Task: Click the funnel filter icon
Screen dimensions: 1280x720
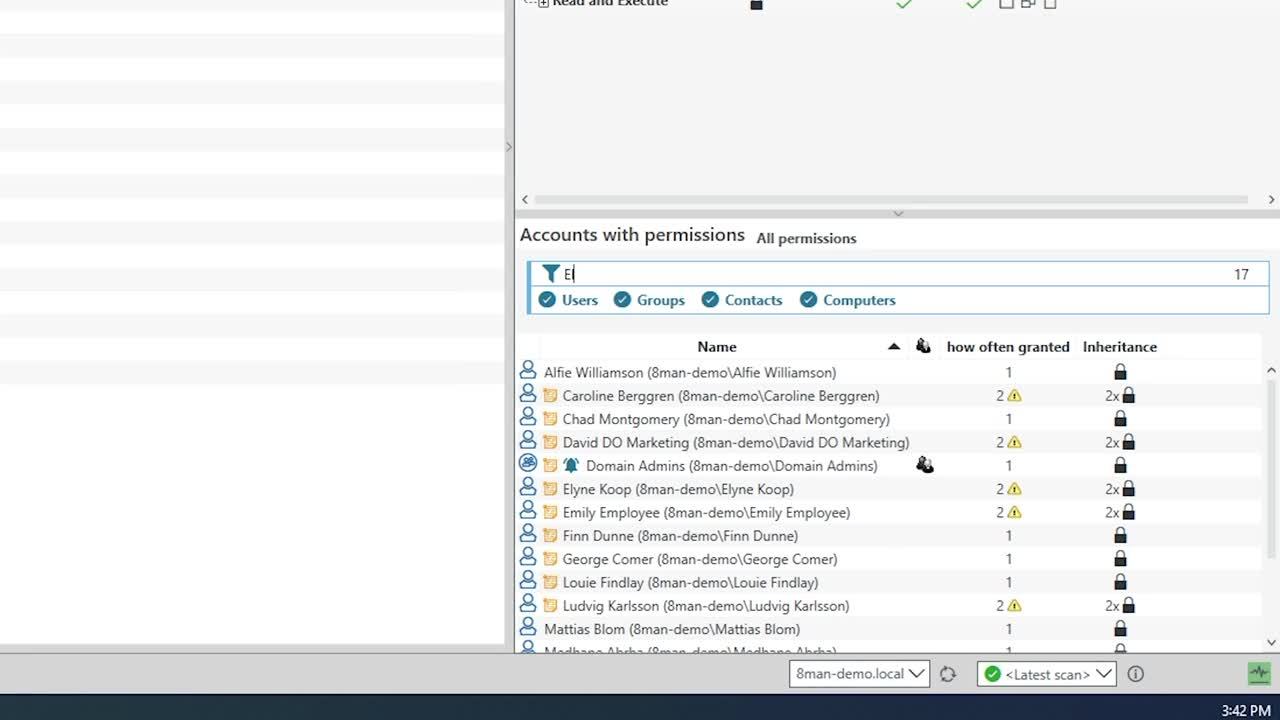Action: (550, 274)
